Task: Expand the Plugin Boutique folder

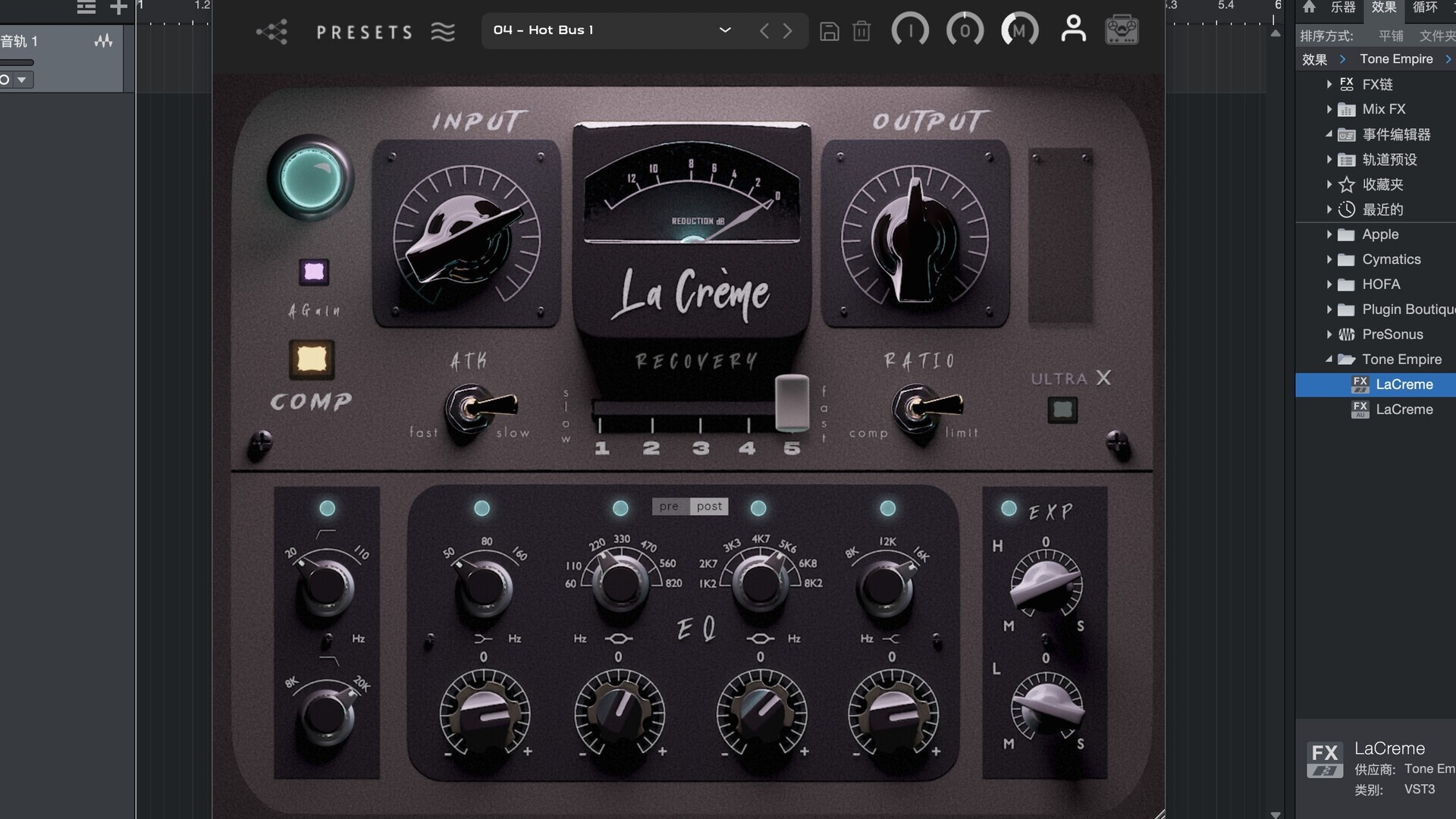Action: [1329, 309]
